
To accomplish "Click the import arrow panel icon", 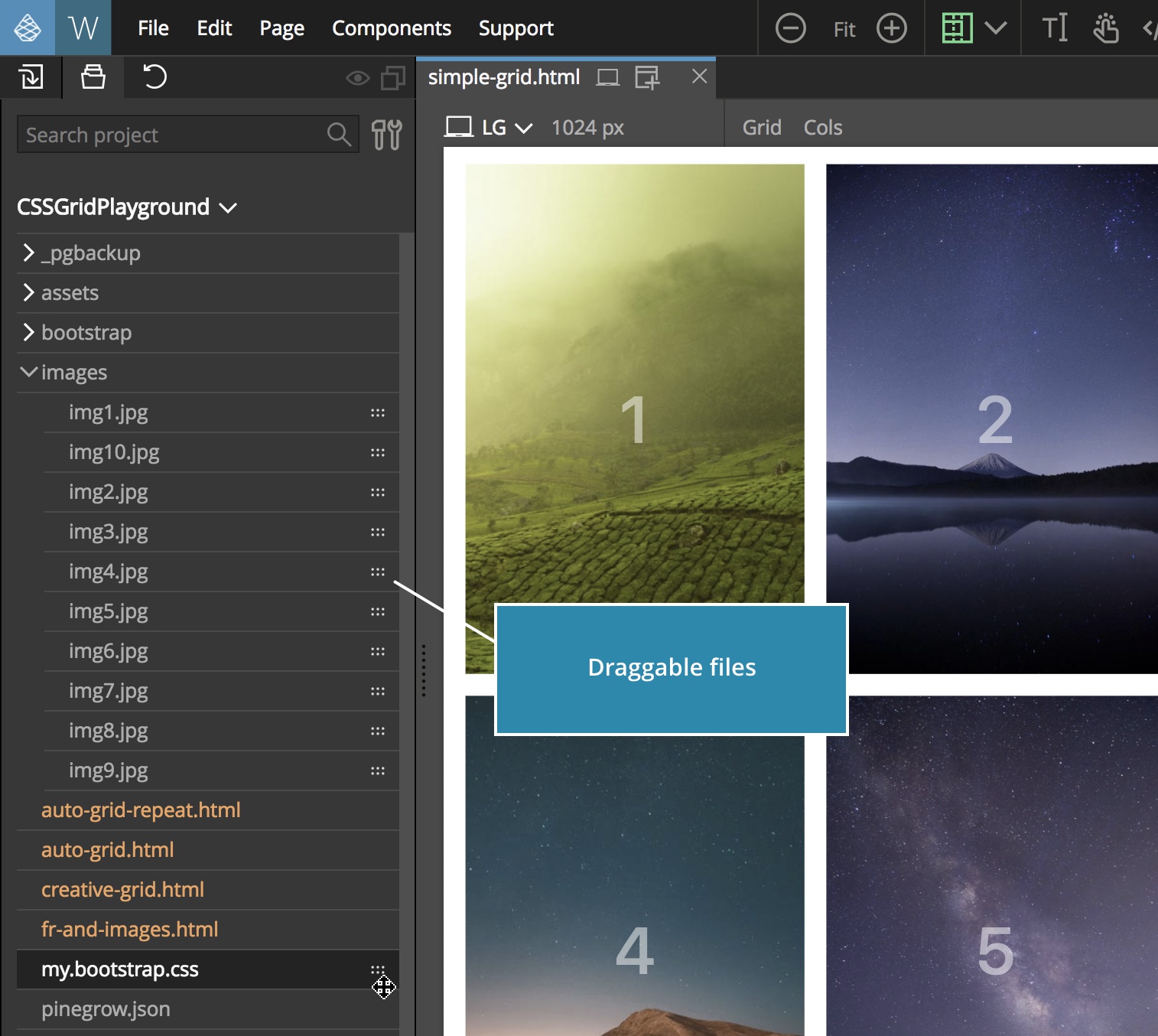I will tap(31, 77).
